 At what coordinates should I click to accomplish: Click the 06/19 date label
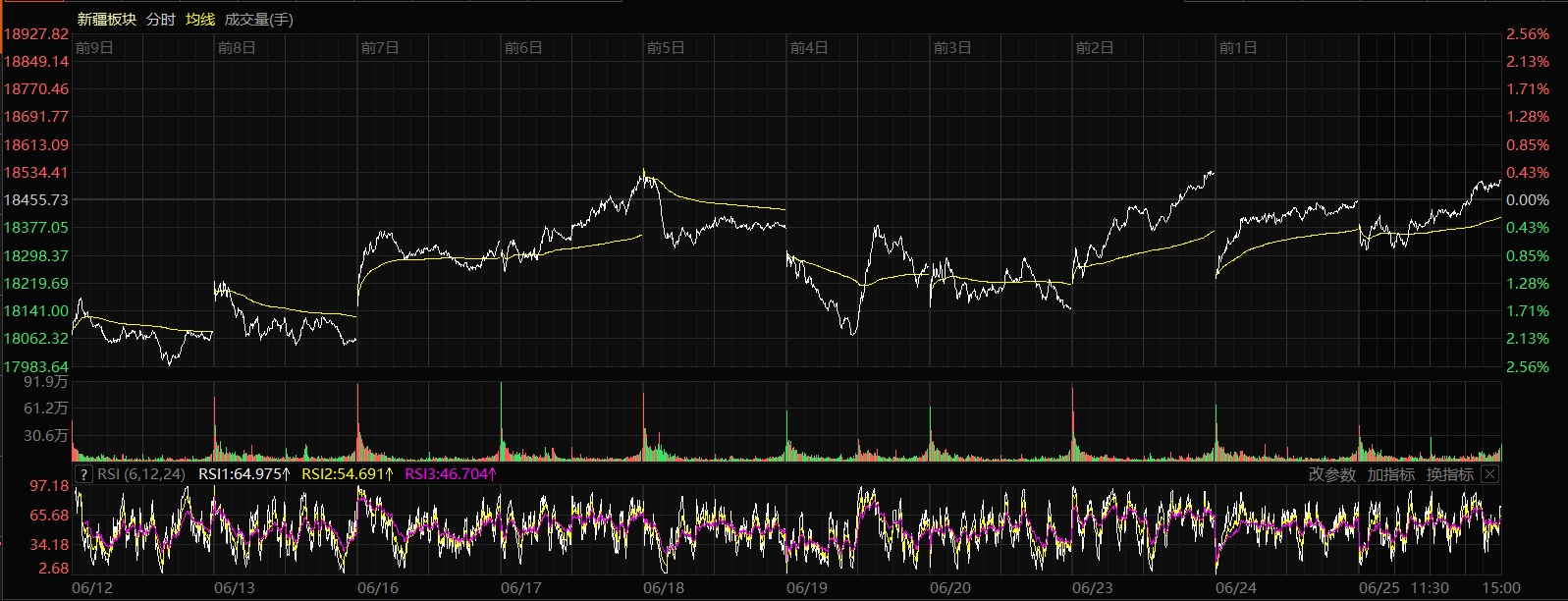click(x=807, y=587)
